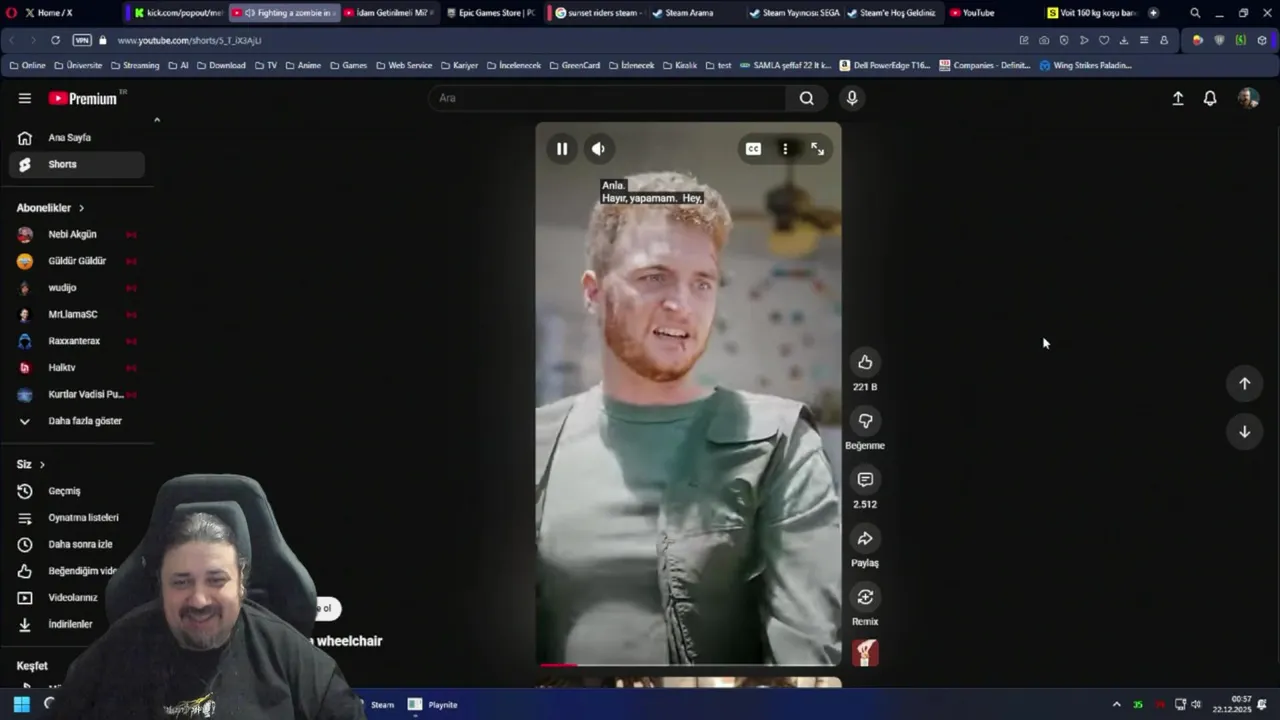The width and height of the screenshot is (1280, 720).
Task: Switch to Epic Games Store browser tab
Action: click(490, 13)
